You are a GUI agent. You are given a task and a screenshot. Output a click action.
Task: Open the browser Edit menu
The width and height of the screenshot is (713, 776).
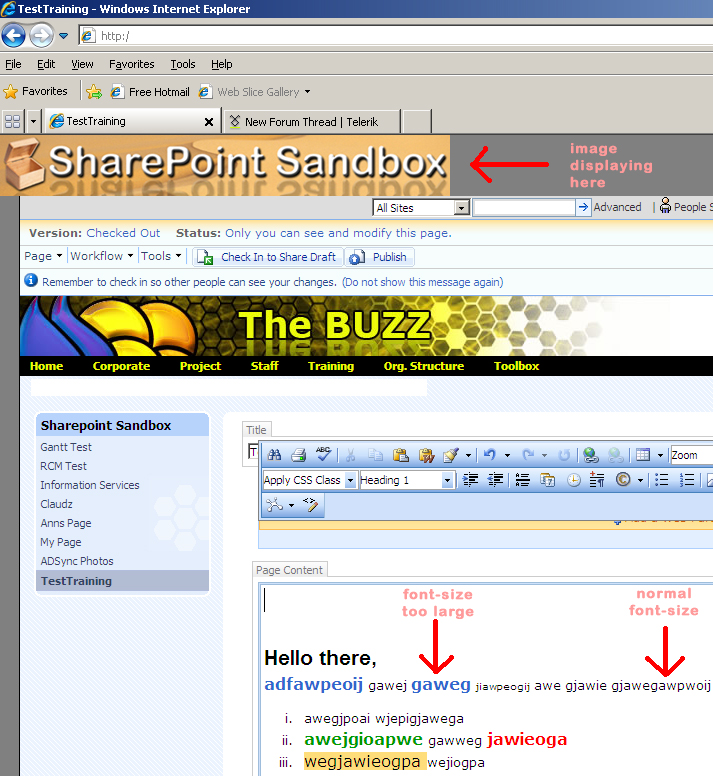click(x=46, y=64)
